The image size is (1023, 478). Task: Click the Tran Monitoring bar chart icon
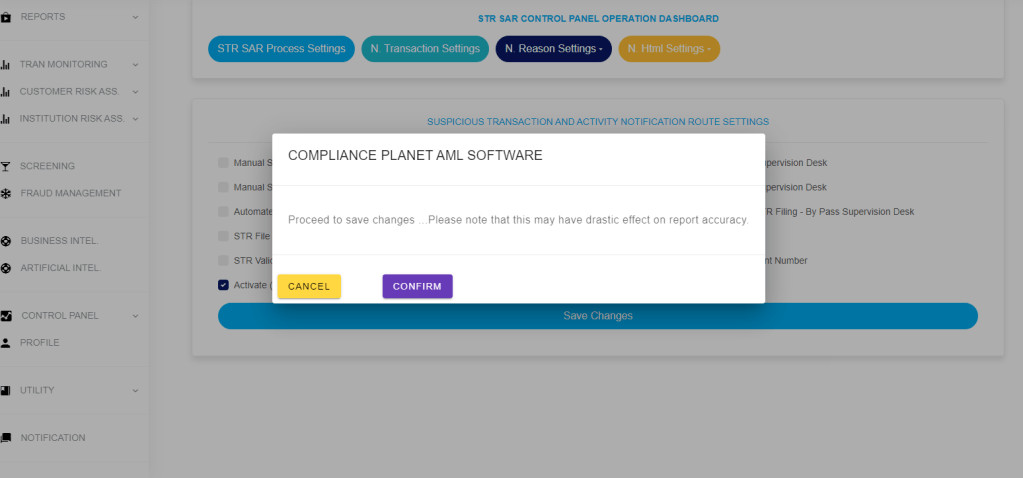point(6,65)
